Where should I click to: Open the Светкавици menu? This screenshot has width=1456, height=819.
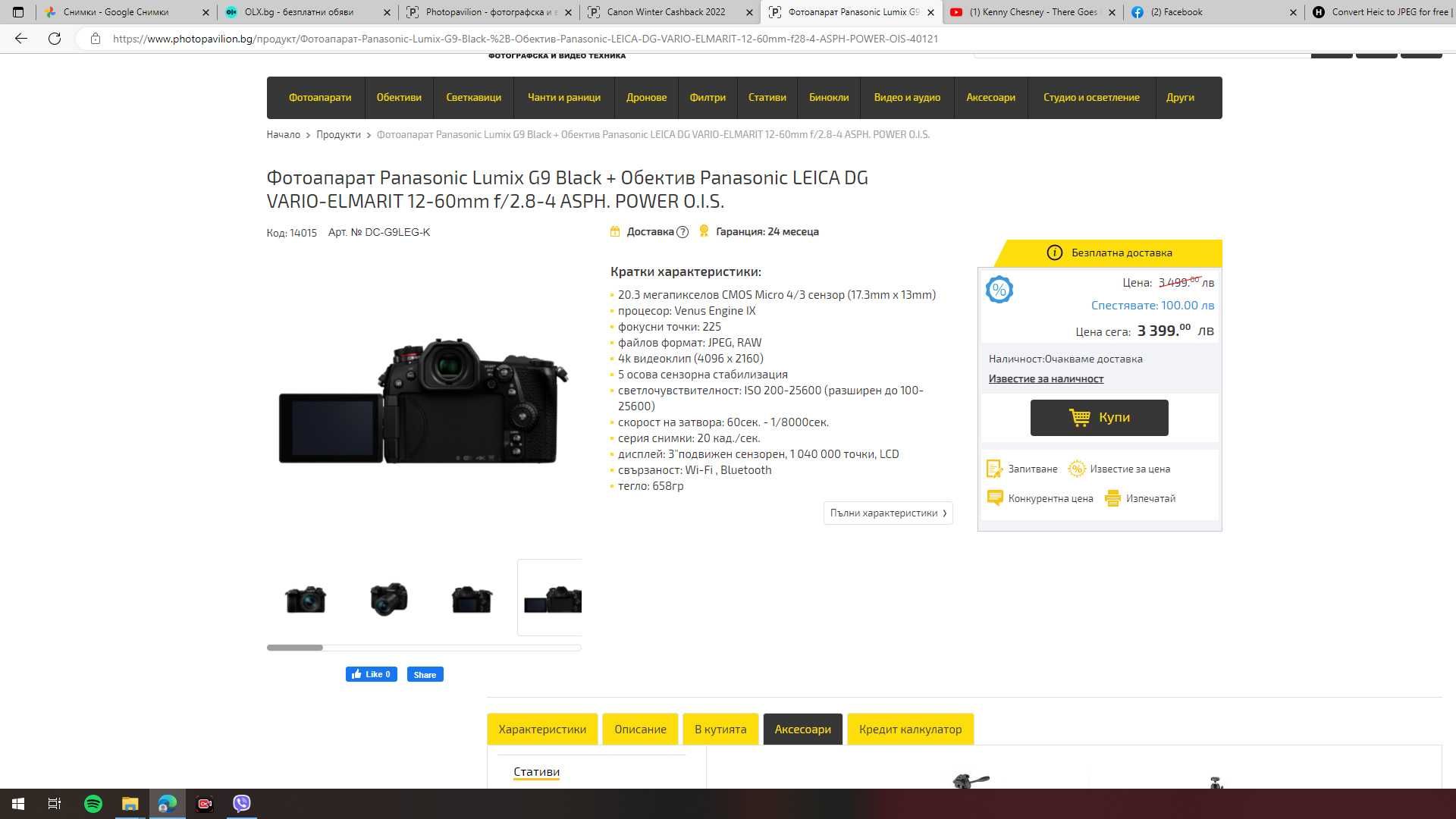(x=473, y=97)
